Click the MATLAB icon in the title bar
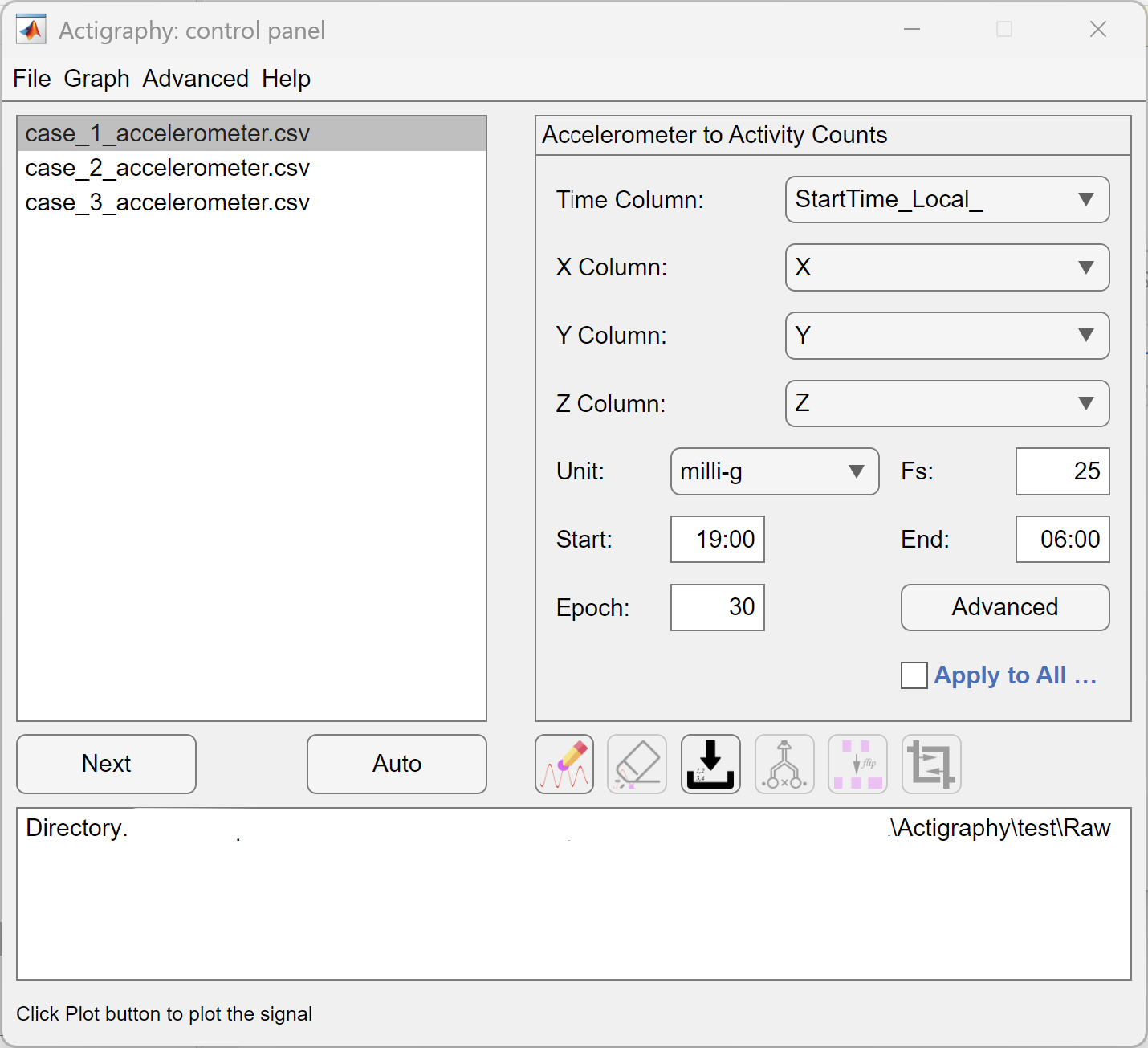The image size is (1148, 1048). tap(30, 28)
